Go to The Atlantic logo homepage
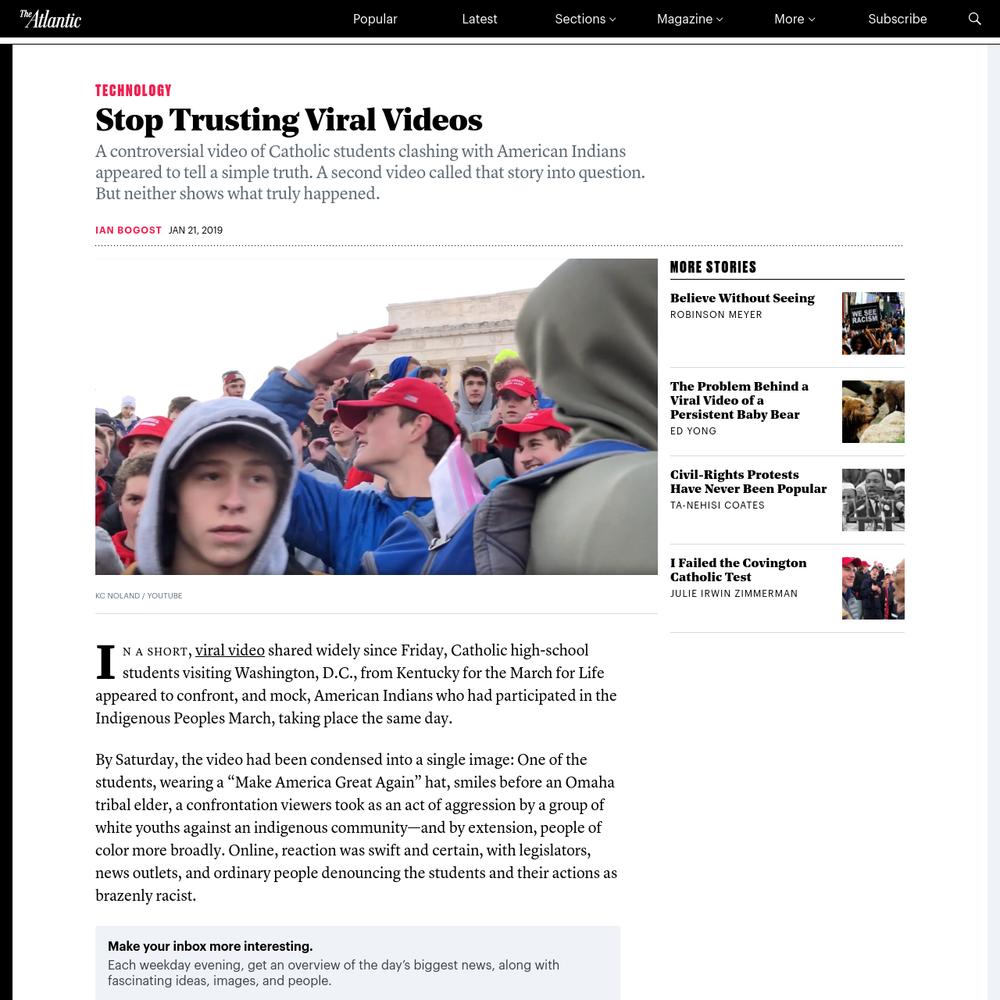This screenshot has height=1000, width=1000. 50,19
